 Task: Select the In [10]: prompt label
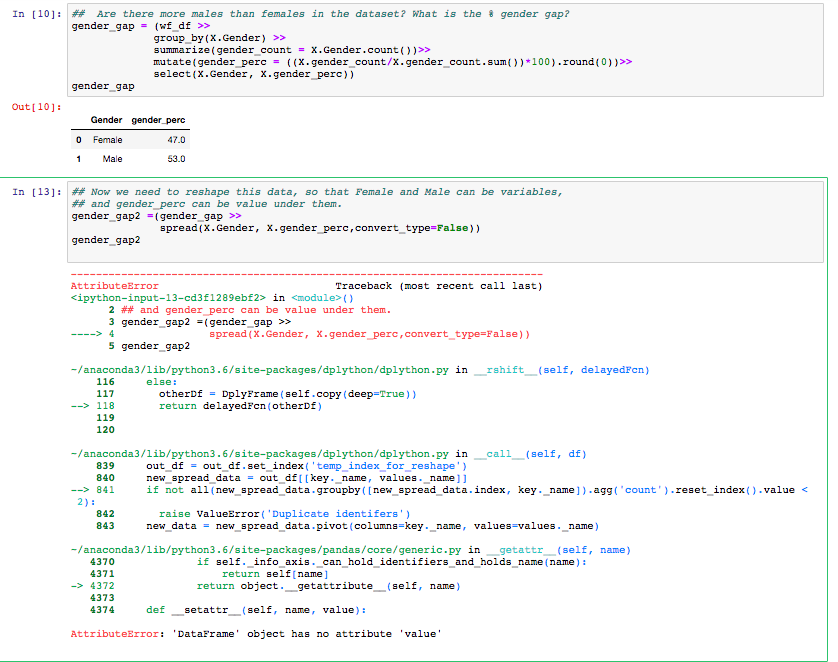click(x=37, y=14)
